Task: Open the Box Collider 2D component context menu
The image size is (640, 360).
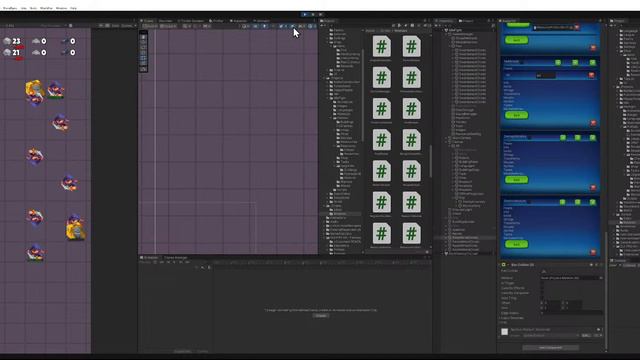Action: (601, 265)
